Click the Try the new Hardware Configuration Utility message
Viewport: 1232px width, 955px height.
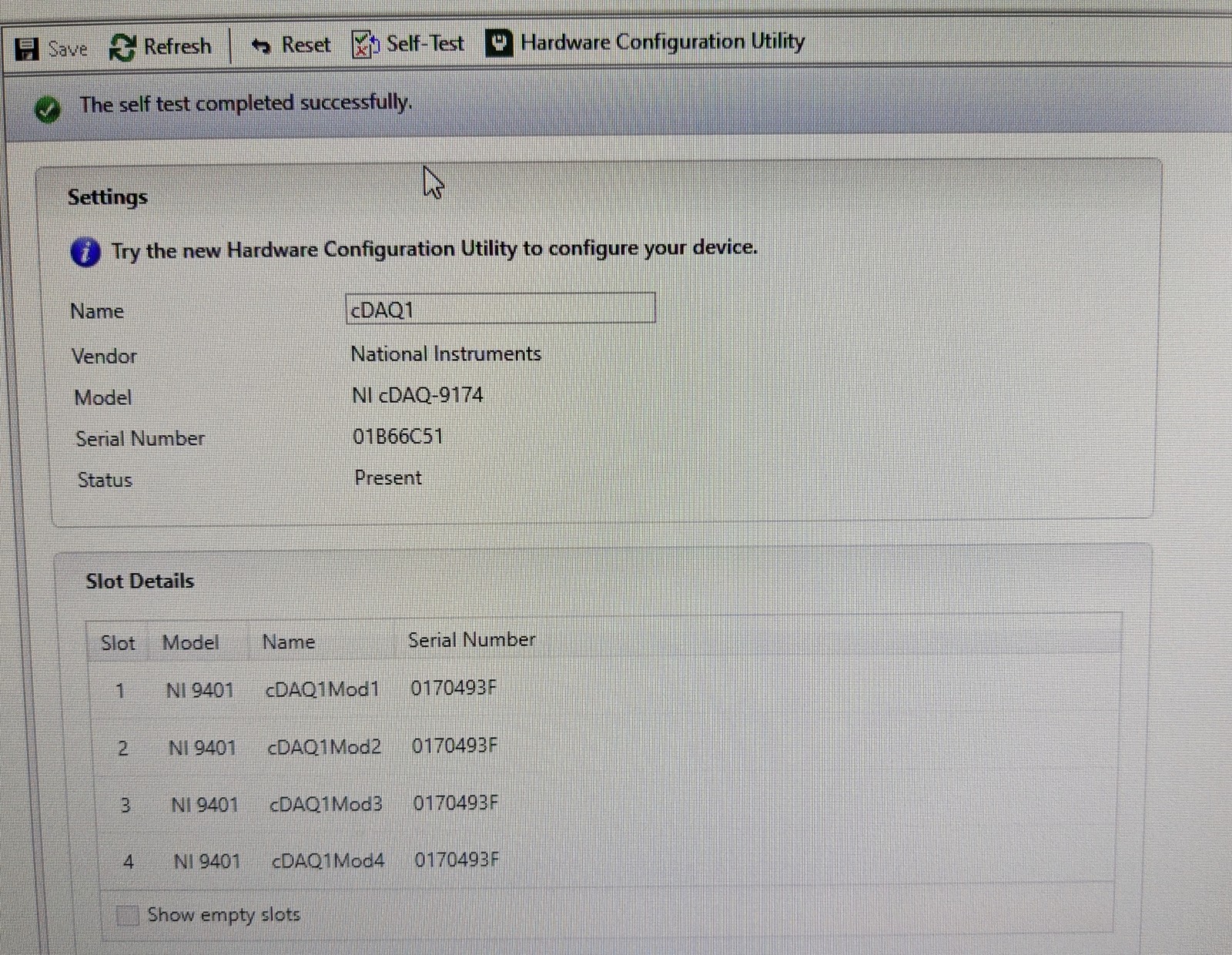[x=434, y=249]
